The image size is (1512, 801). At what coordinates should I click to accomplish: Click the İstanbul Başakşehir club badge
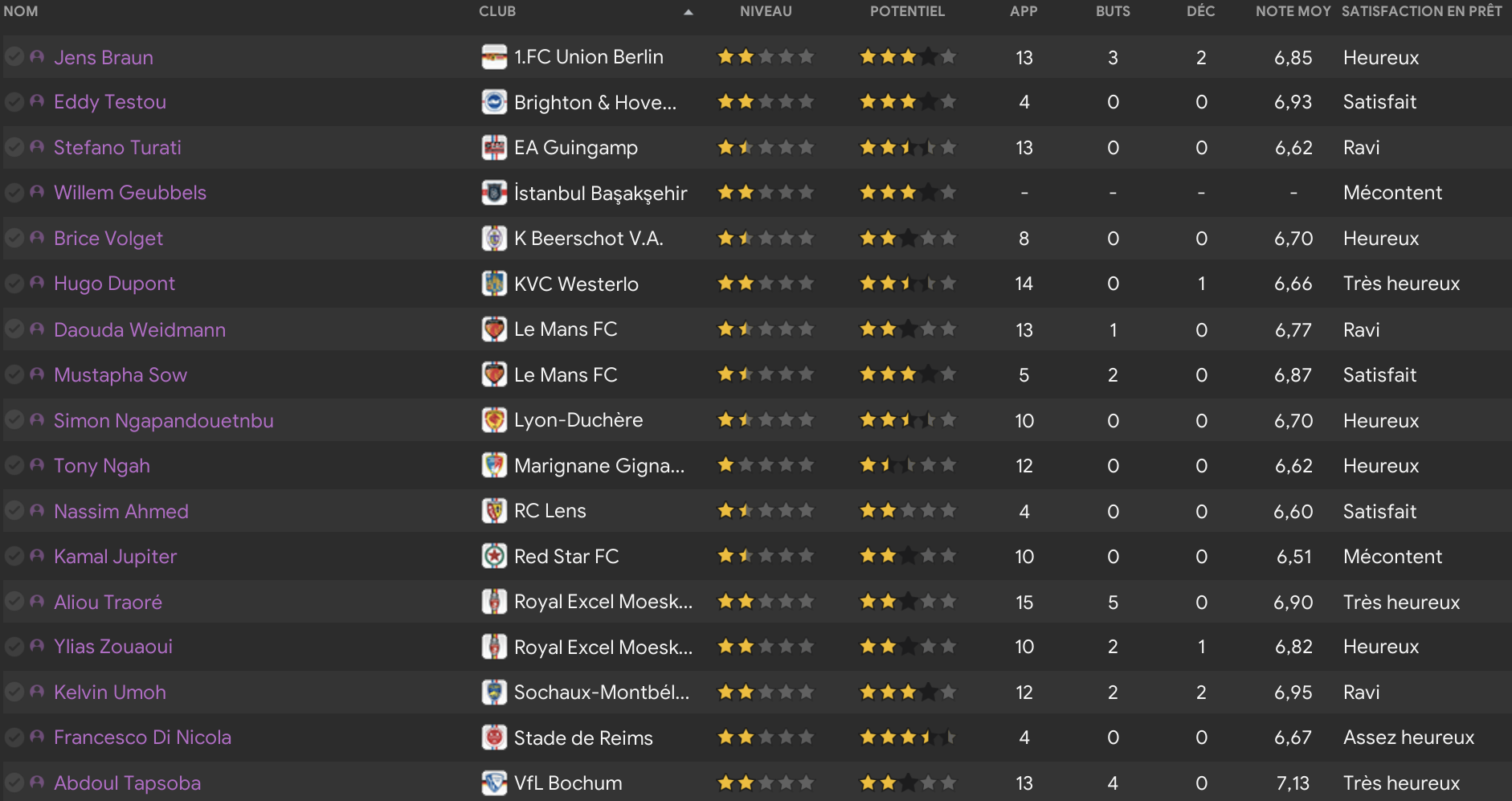pos(494,193)
